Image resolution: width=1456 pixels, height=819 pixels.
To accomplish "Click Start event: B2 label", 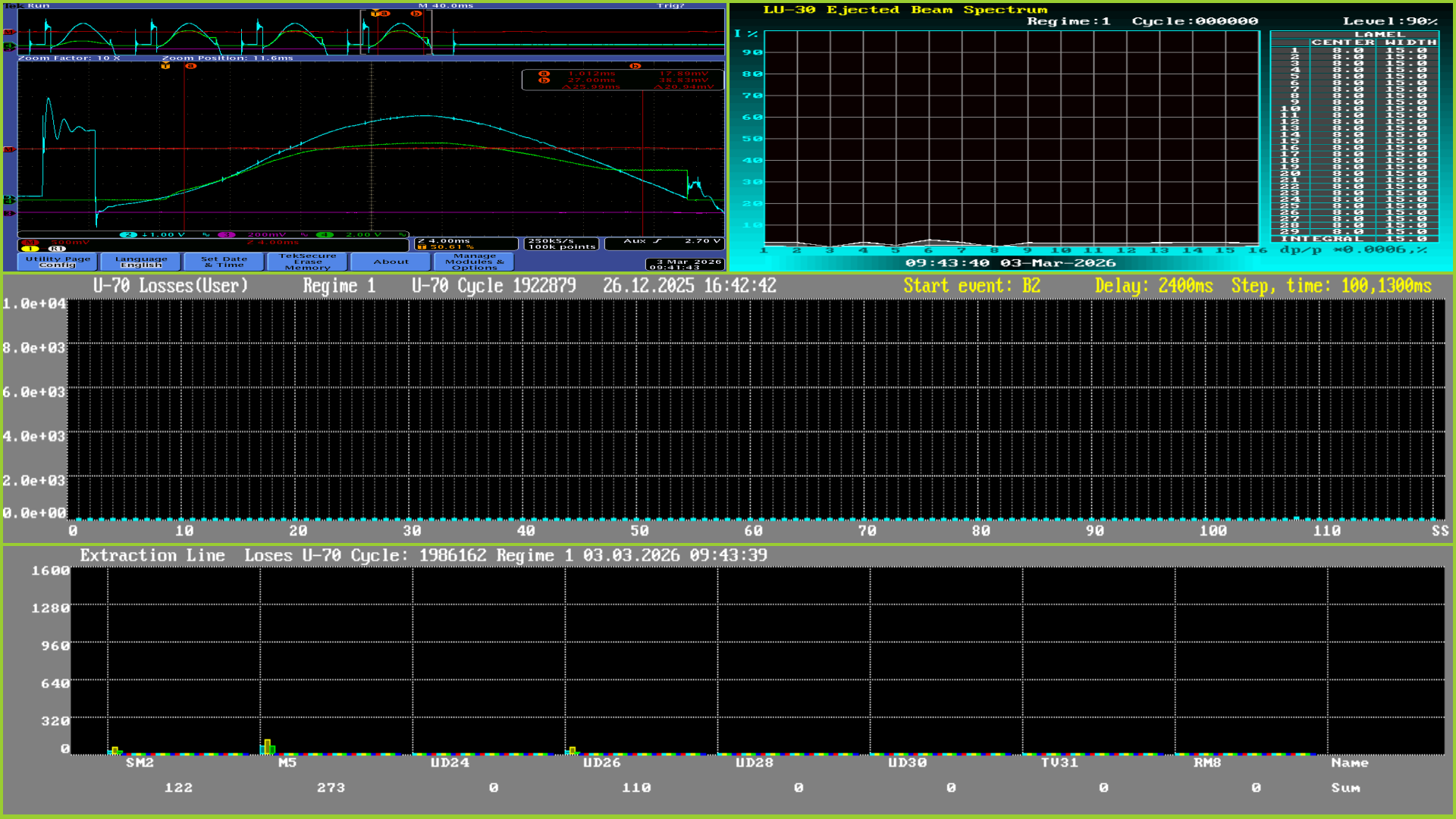I will coord(971,286).
